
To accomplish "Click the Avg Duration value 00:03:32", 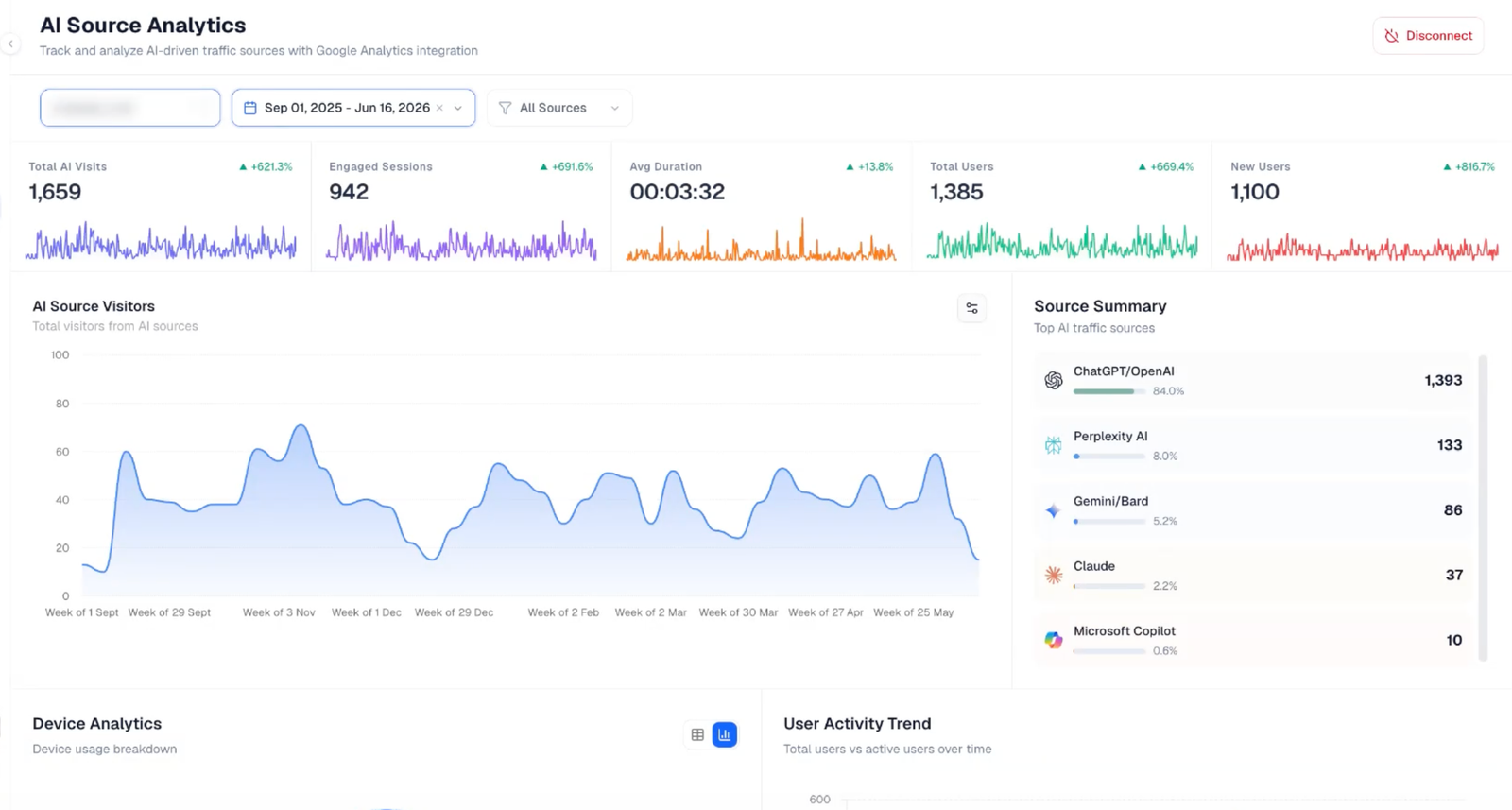I will [677, 192].
